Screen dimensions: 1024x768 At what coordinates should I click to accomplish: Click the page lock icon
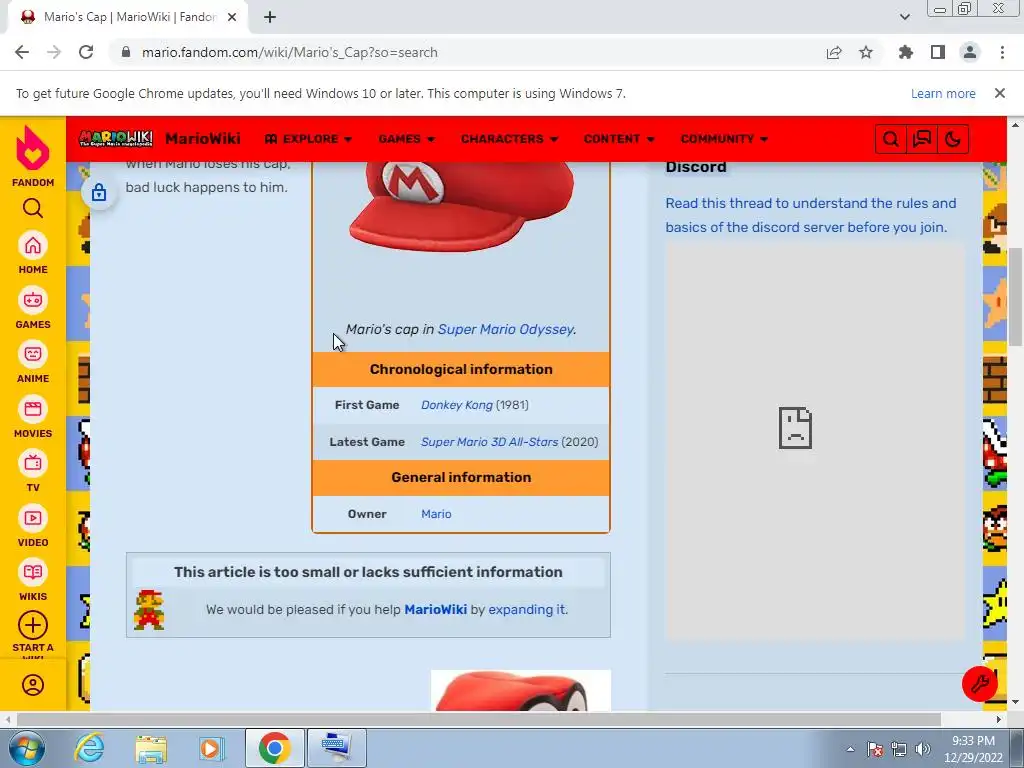click(x=99, y=192)
